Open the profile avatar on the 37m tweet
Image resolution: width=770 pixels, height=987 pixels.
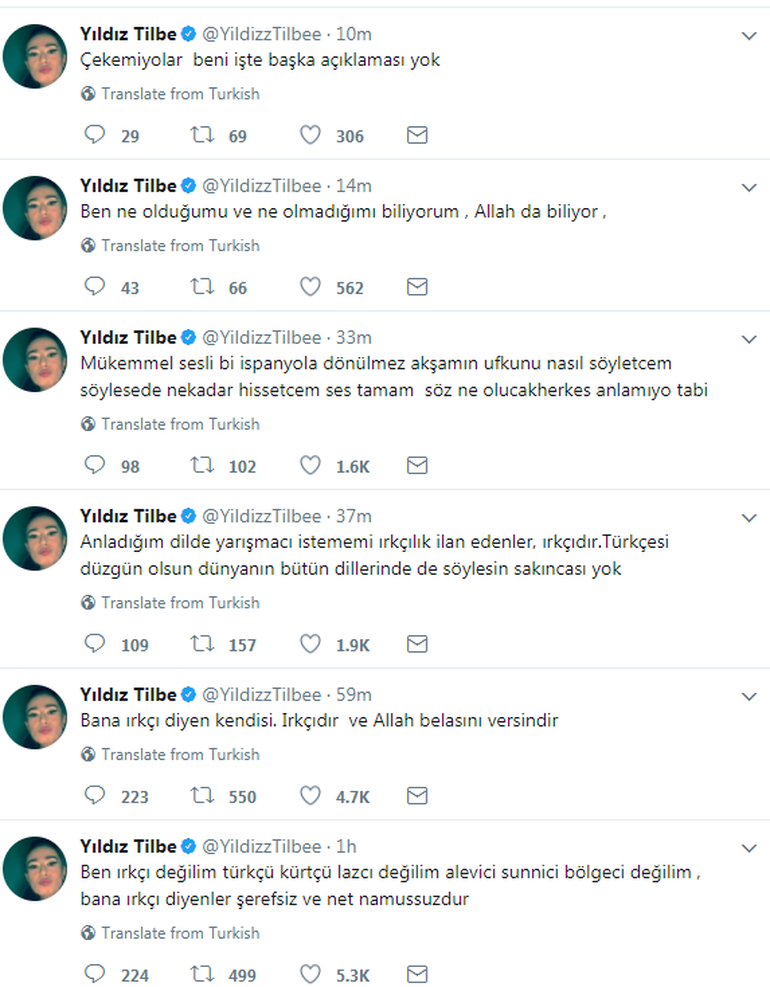pos(35,539)
